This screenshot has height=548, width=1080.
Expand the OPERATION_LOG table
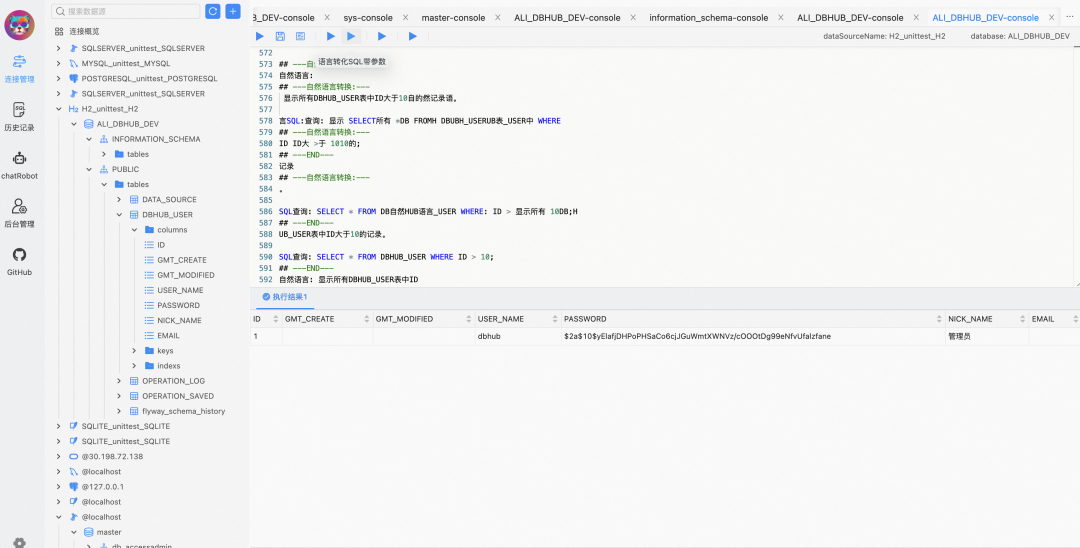coord(119,381)
